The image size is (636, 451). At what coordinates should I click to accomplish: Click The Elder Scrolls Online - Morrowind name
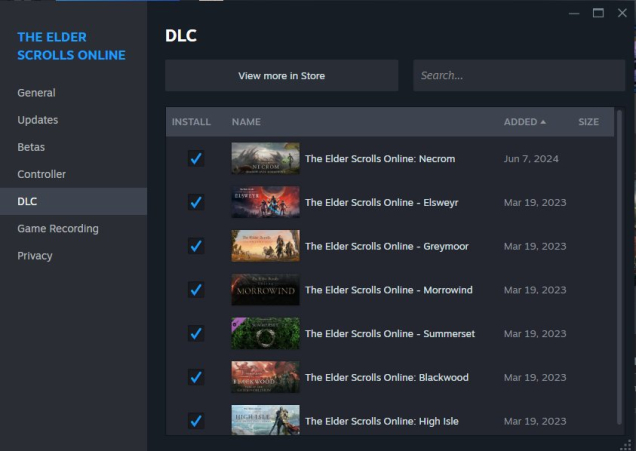pos(389,290)
